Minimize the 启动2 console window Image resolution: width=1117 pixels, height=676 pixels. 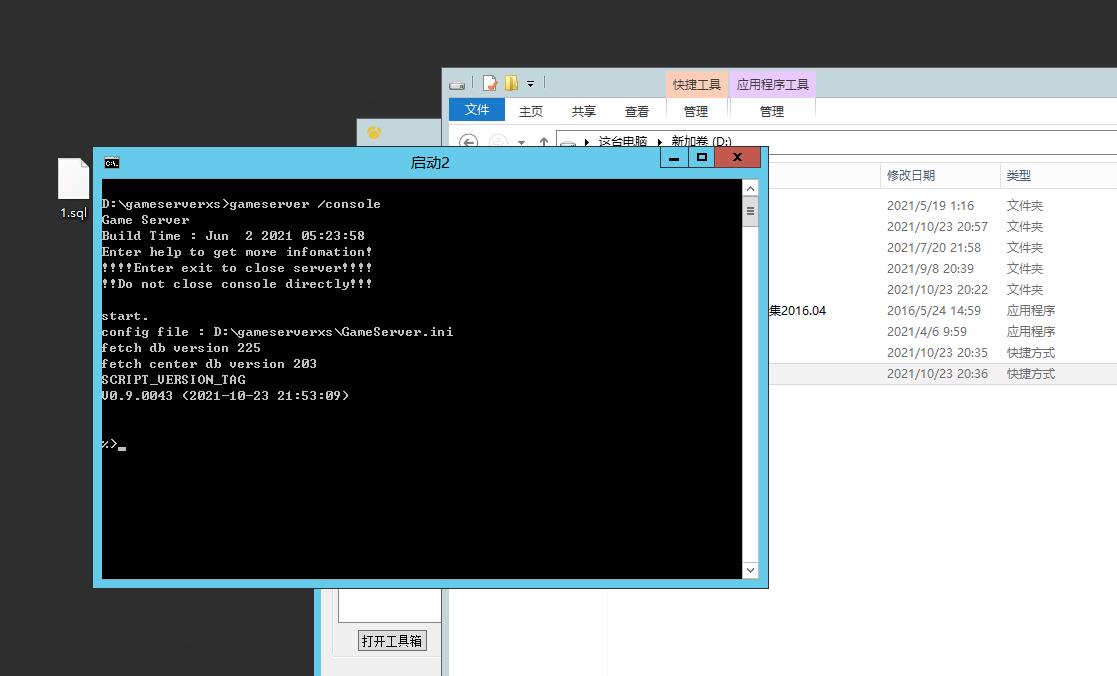point(674,157)
